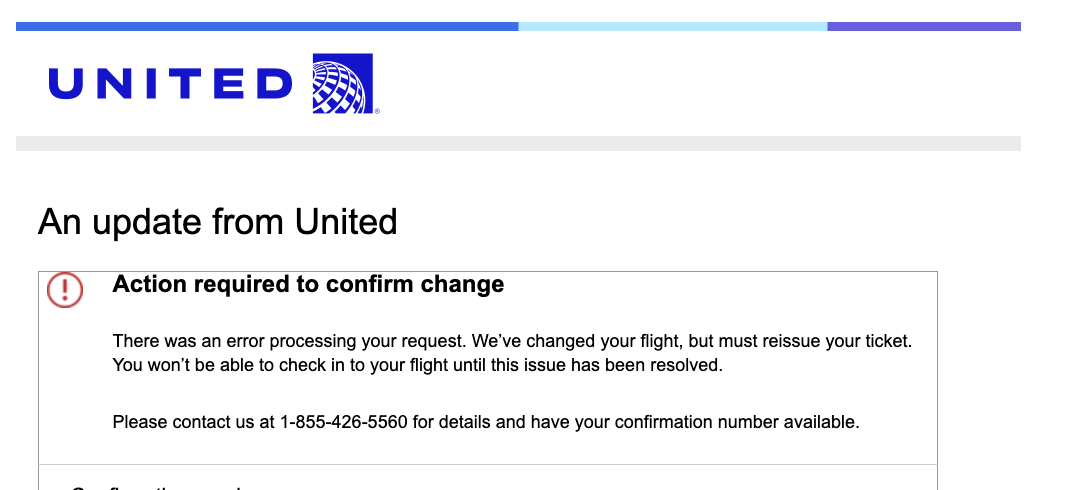Click the gray divider bar below the logo
The width and height of the screenshot is (1078, 490).
click(518, 143)
